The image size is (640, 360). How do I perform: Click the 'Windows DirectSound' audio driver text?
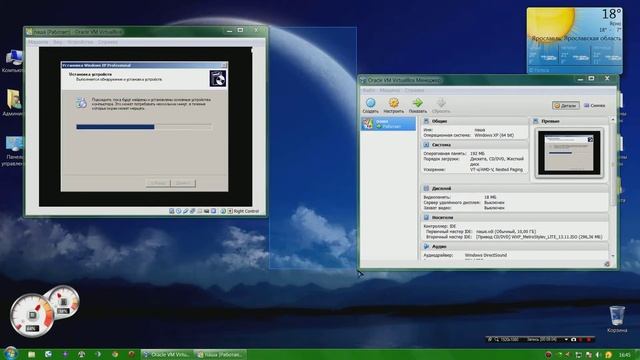click(485, 255)
